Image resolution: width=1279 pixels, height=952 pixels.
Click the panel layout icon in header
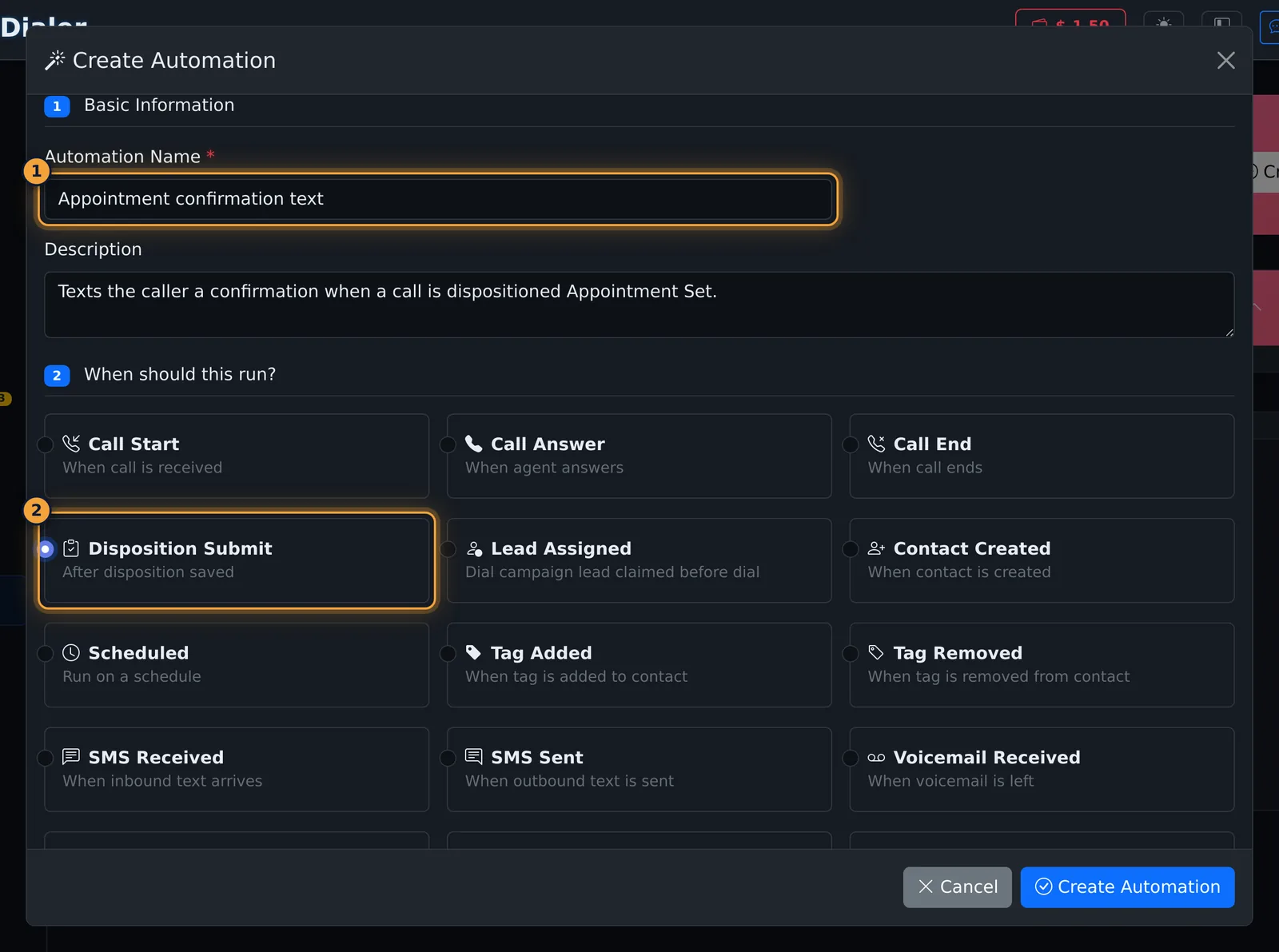(1222, 22)
